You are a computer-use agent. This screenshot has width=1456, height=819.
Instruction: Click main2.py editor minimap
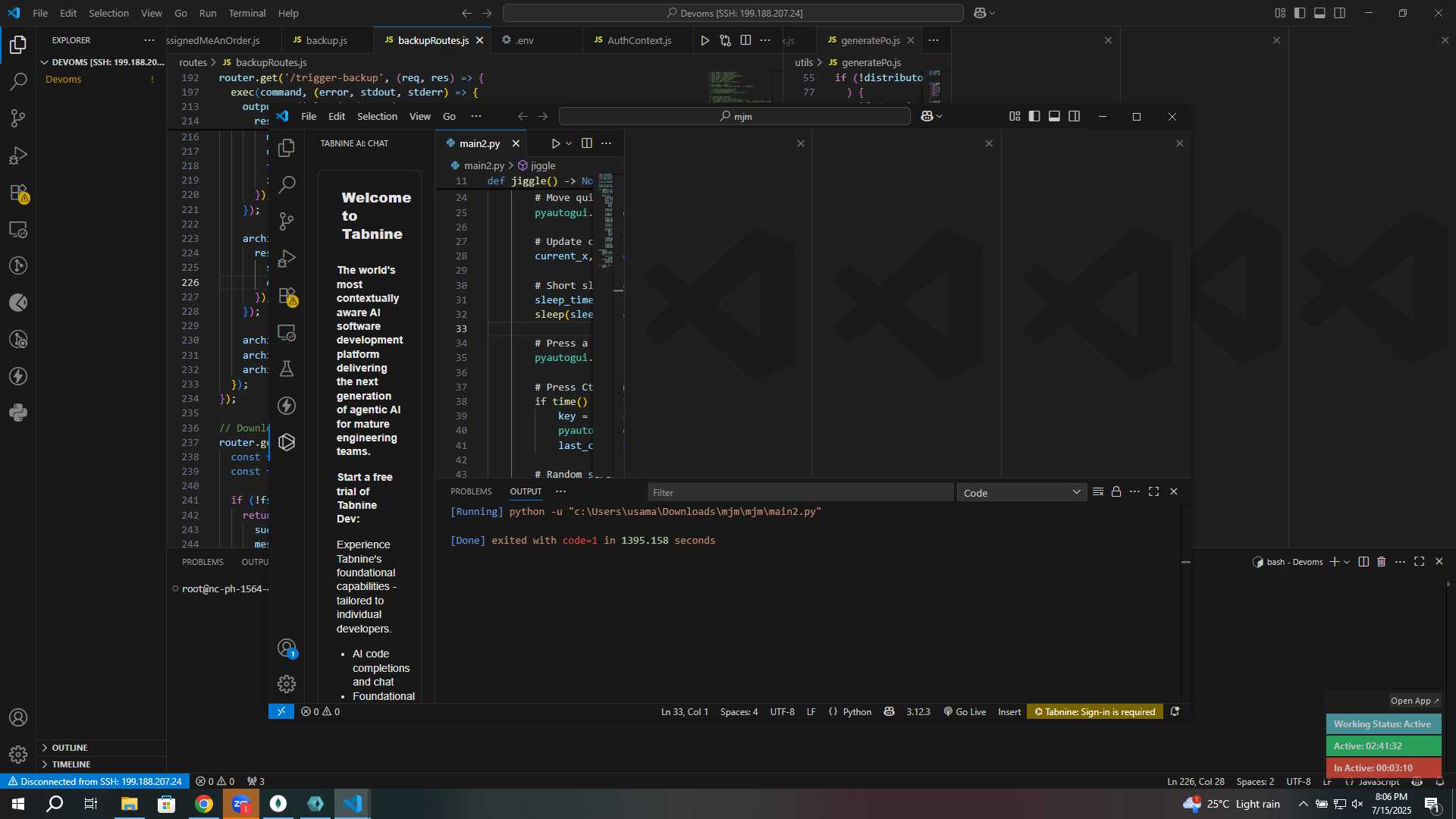pyautogui.click(x=607, y=220)
